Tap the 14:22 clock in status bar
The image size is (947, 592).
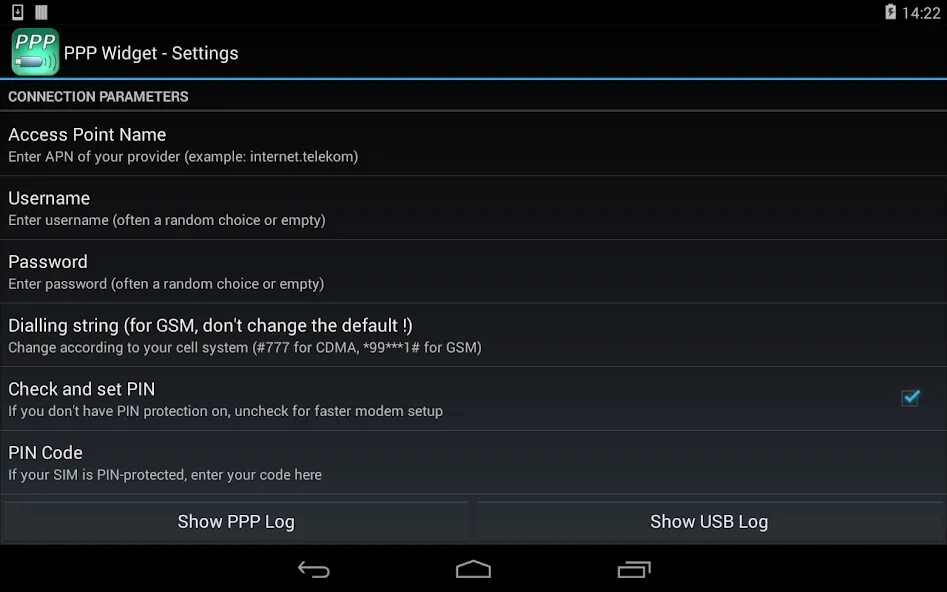coord(921,13)
